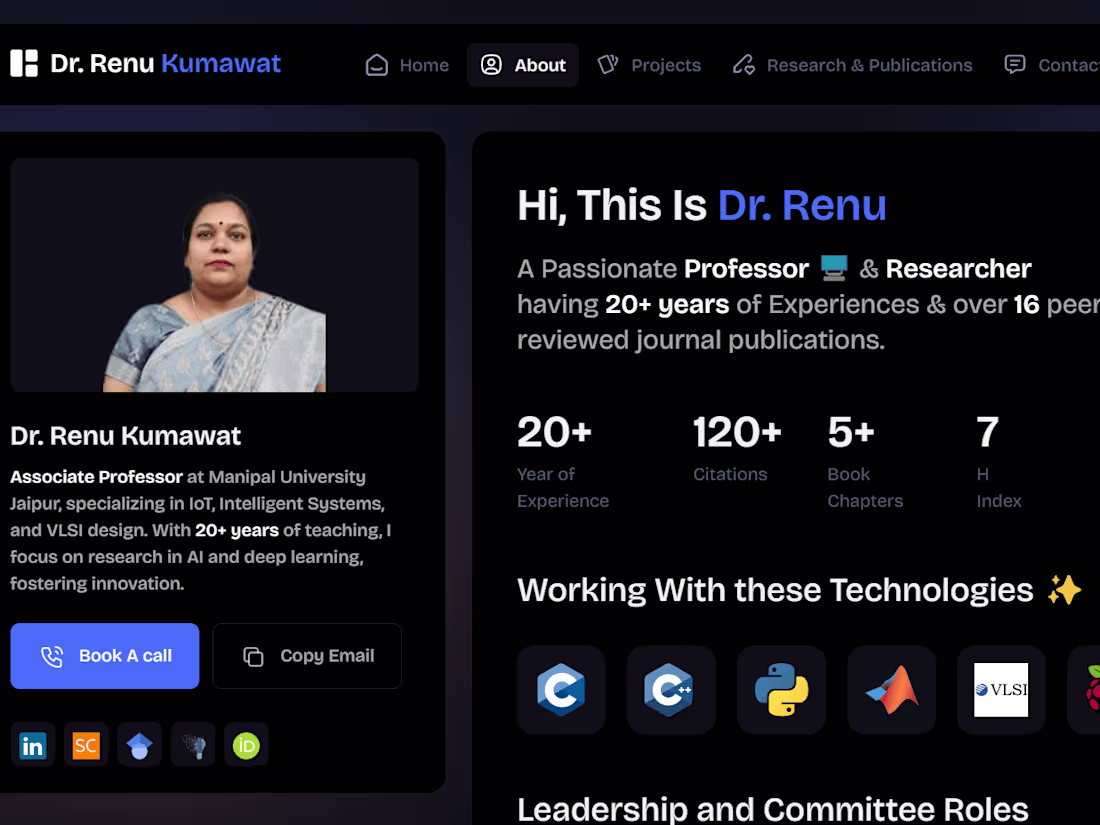The height and width of the screenshot is (825, 1100).
Task: Open the Contact nav item
Action: pos(1050,65)
